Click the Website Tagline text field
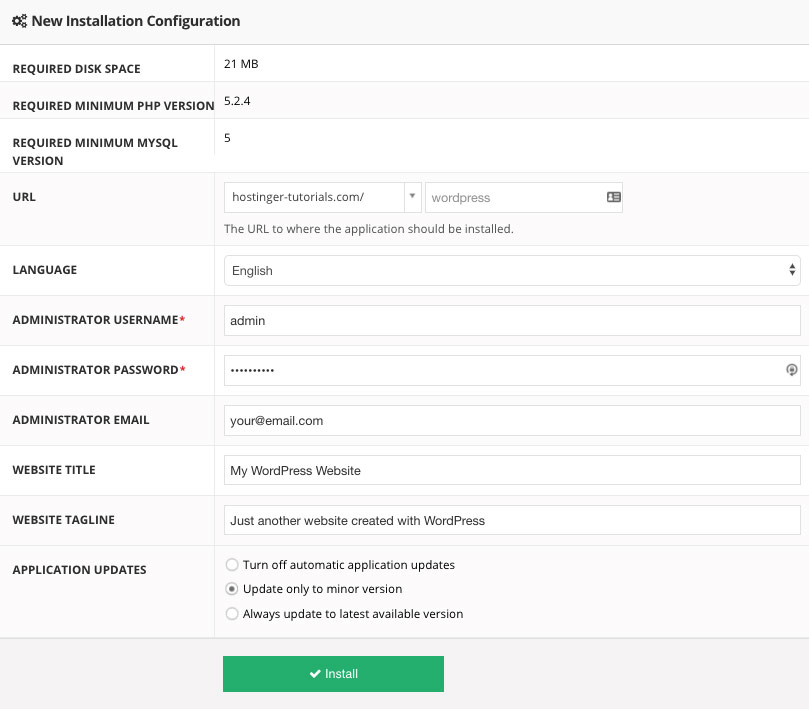809x709 pixels. [512, 521]
